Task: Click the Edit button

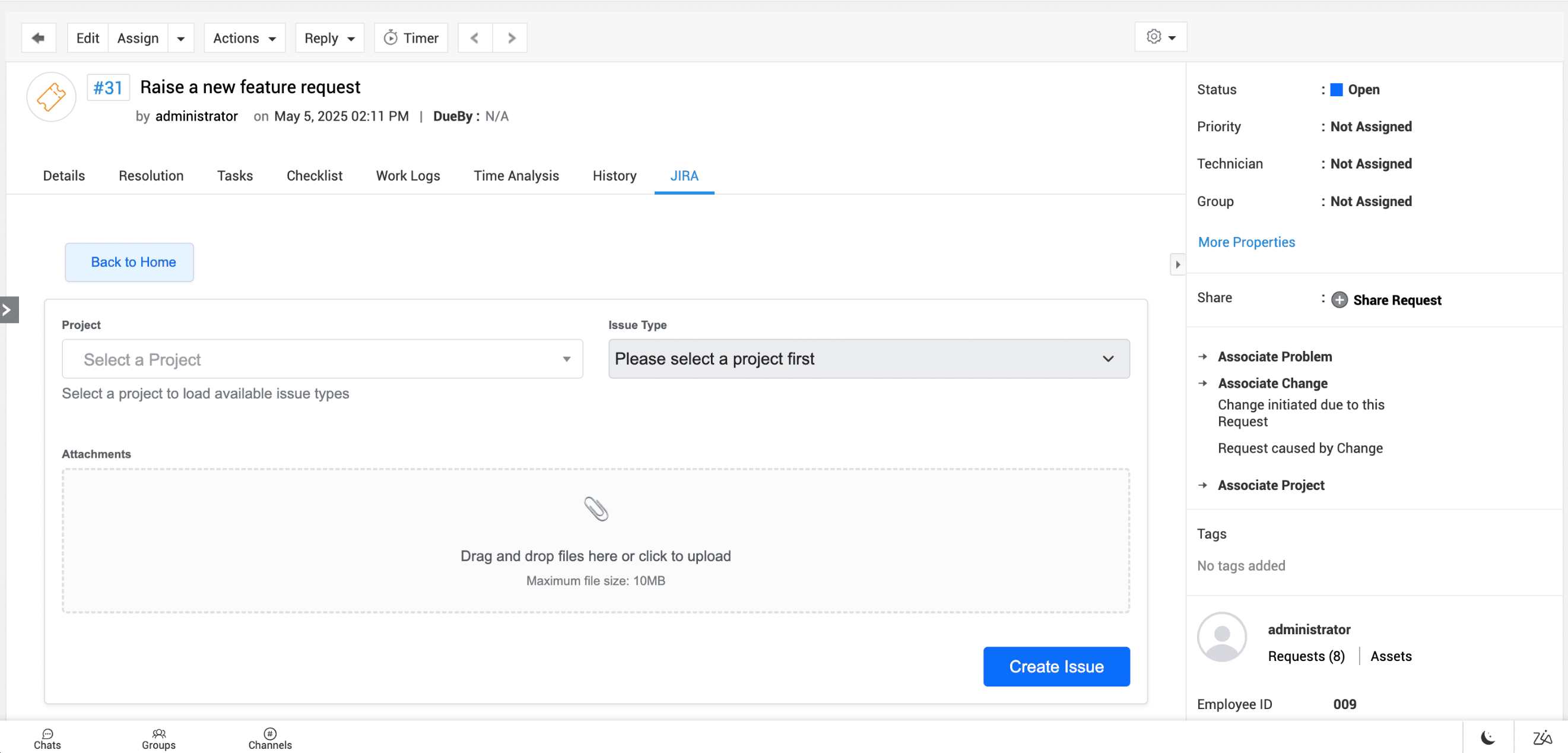Action: (88, 38)
